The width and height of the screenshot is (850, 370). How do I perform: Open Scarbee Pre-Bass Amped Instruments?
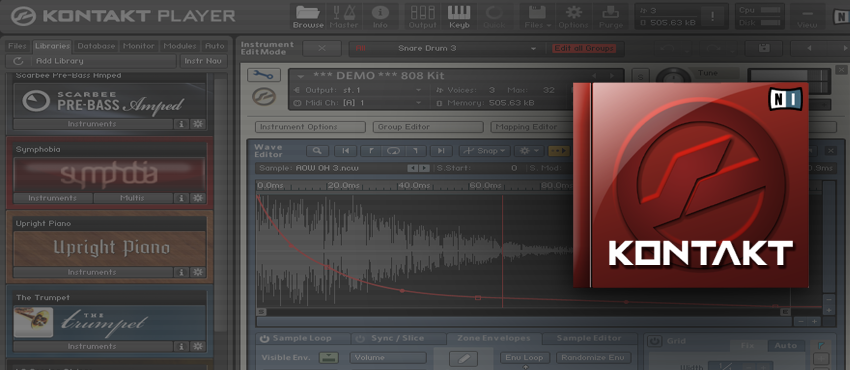click(92, 124)
